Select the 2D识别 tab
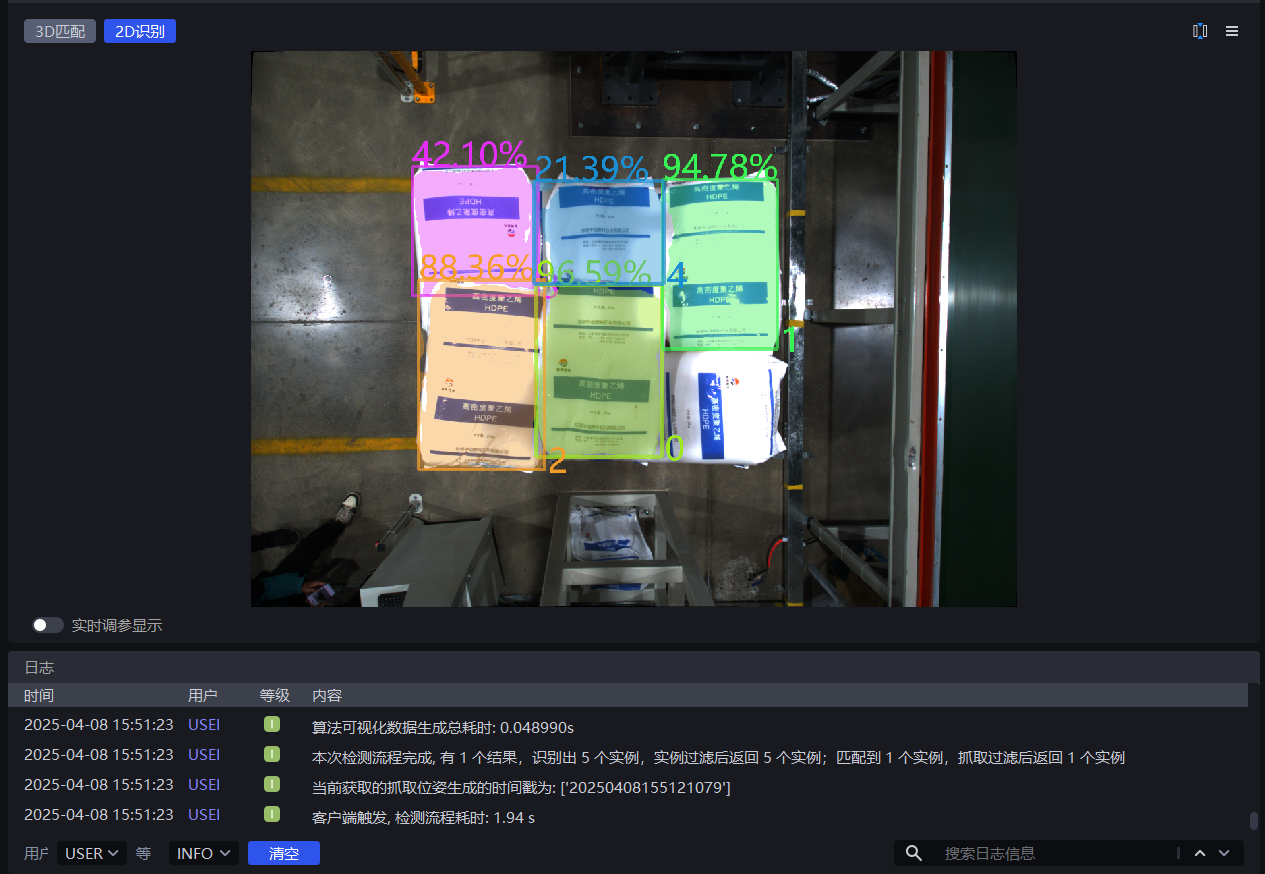Viewport: 1265px width, 874px height. (140, 31)
